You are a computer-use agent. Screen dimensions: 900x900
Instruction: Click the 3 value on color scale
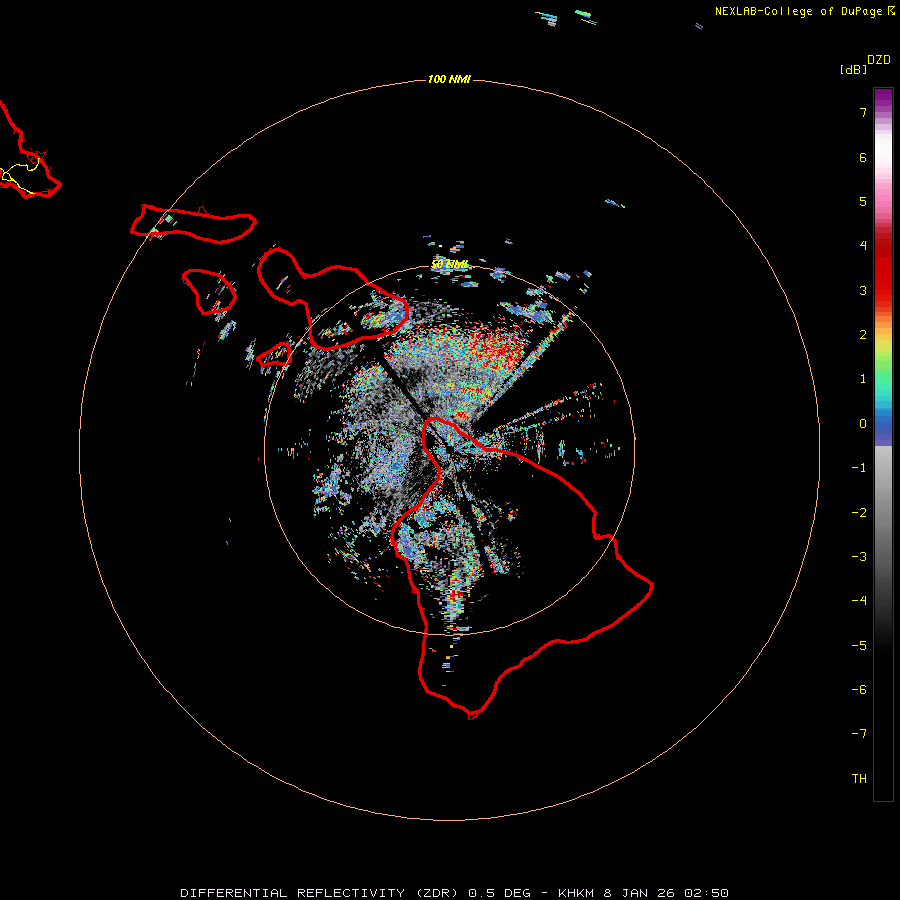[863, 290]
